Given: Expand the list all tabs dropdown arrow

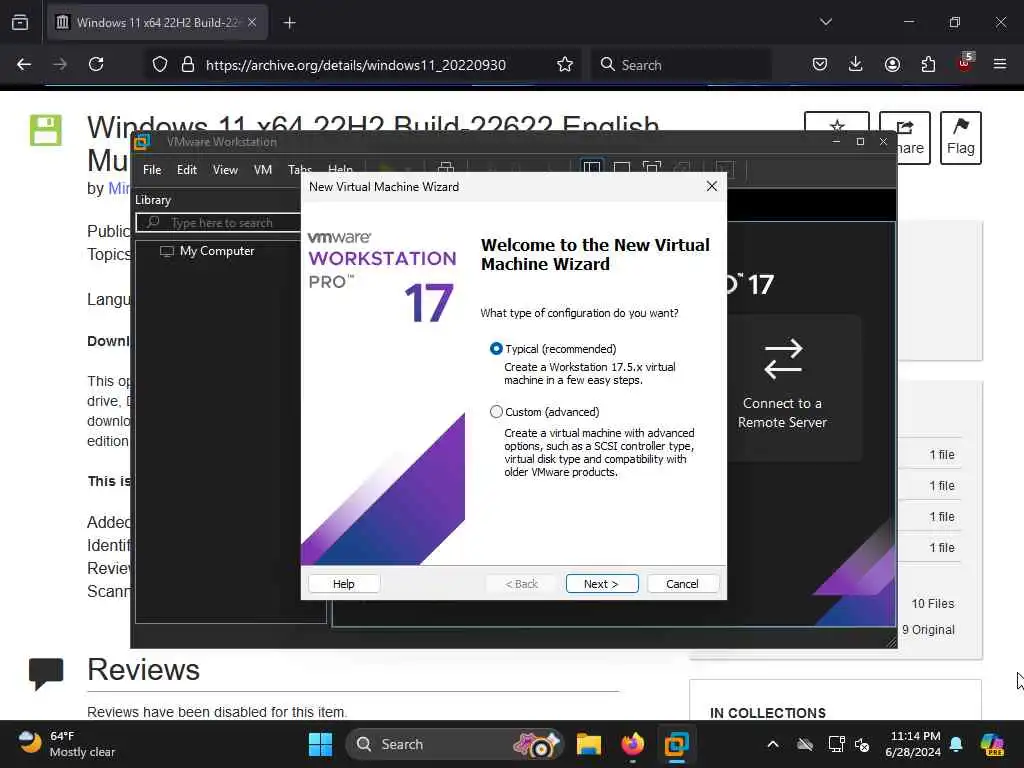Looking at the screenshot, I should [825, 22].
